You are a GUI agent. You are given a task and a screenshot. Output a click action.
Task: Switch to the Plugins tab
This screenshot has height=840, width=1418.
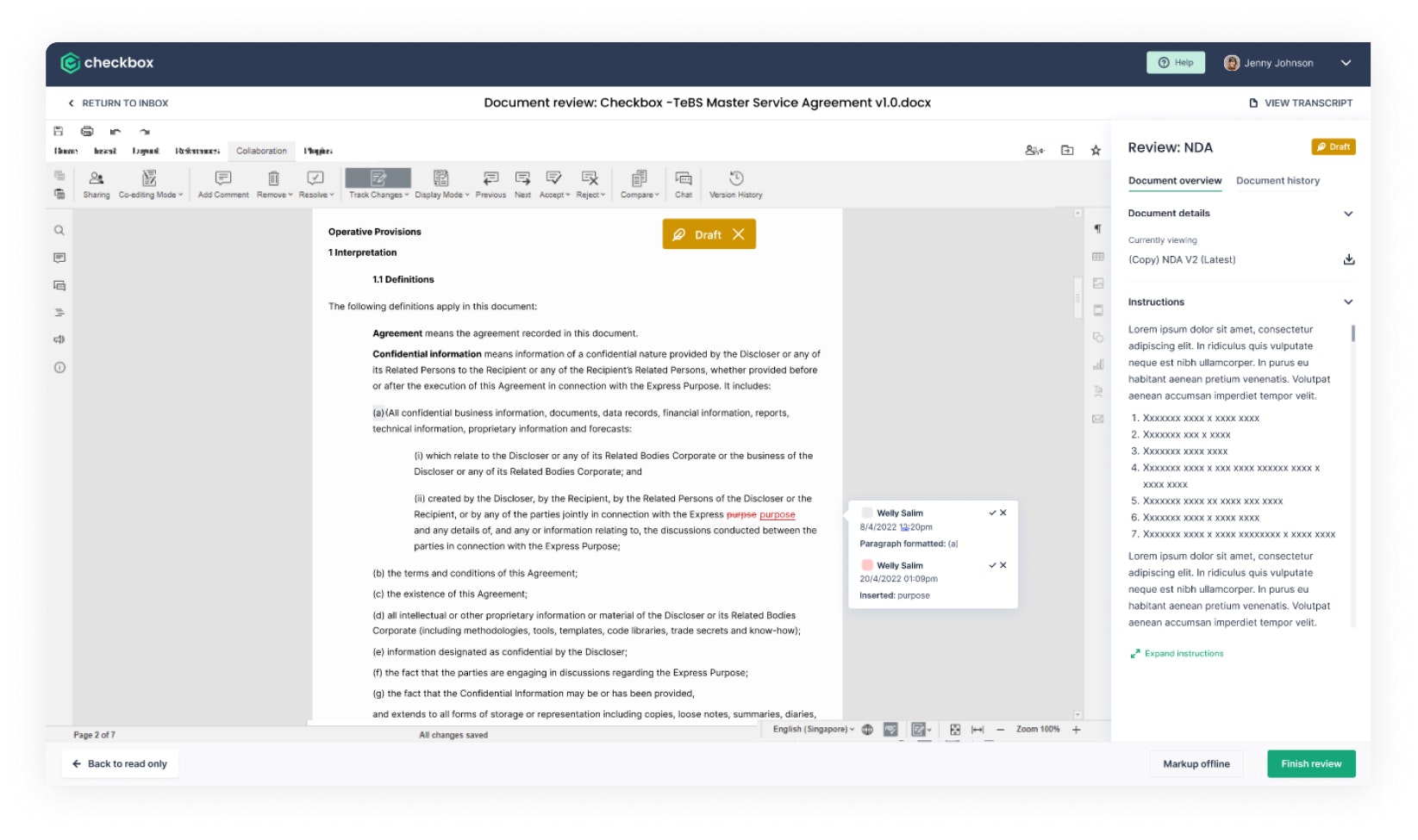(319, 151)
